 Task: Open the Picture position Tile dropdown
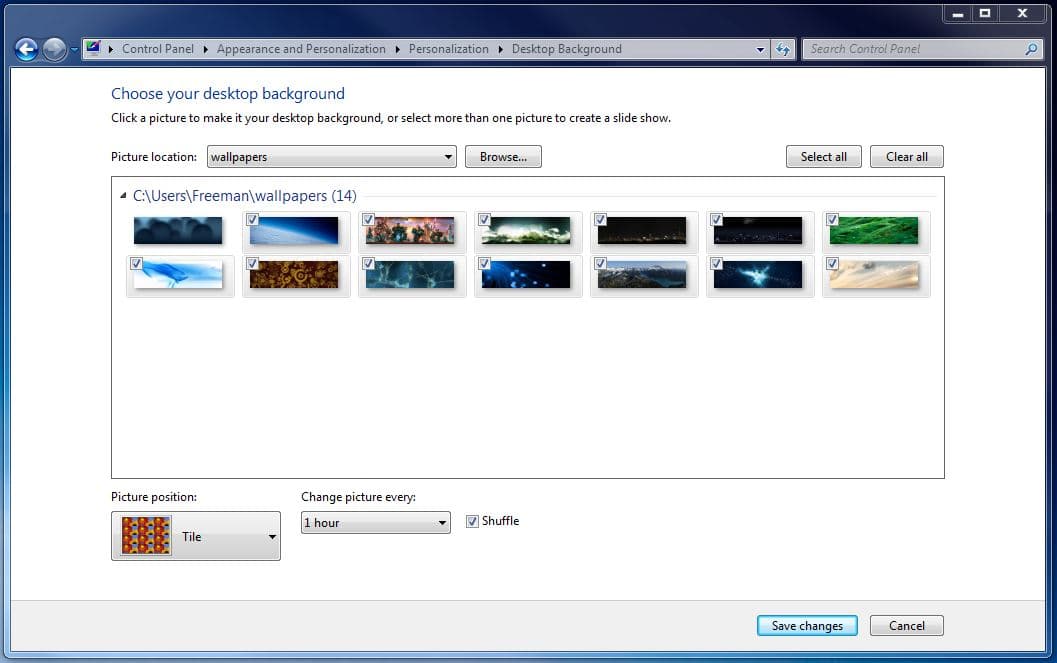(x=195, y=536)
